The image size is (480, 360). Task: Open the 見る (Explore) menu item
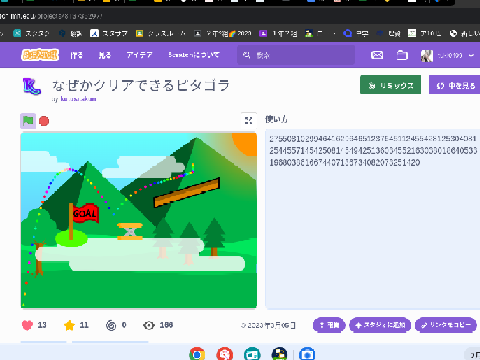click(104, 55)
